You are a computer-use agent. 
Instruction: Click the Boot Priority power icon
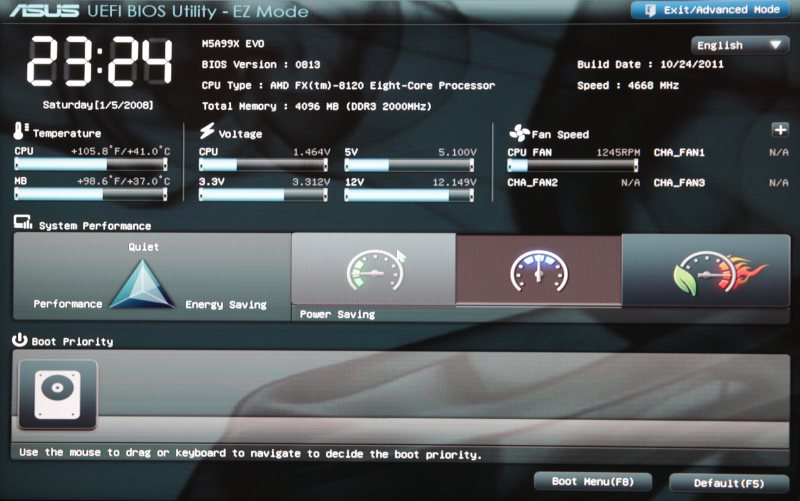(x=20, y=340)
